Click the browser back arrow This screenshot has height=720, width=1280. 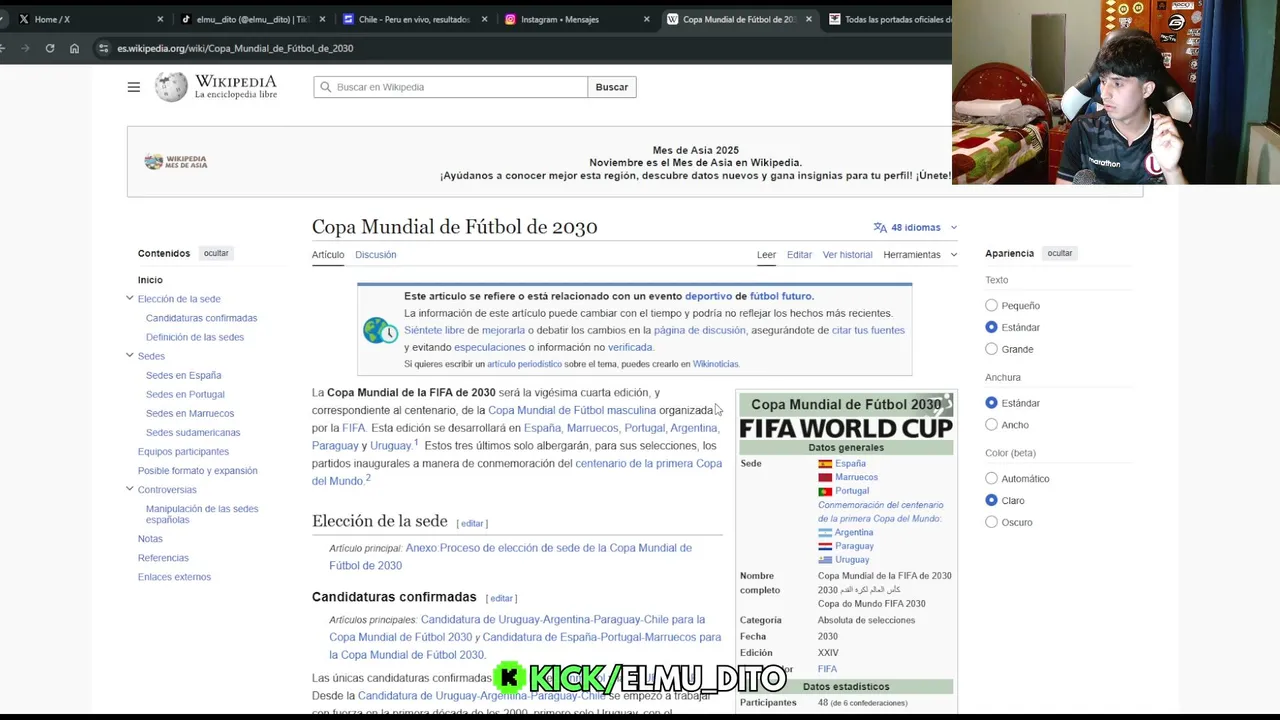click(3, 48)
